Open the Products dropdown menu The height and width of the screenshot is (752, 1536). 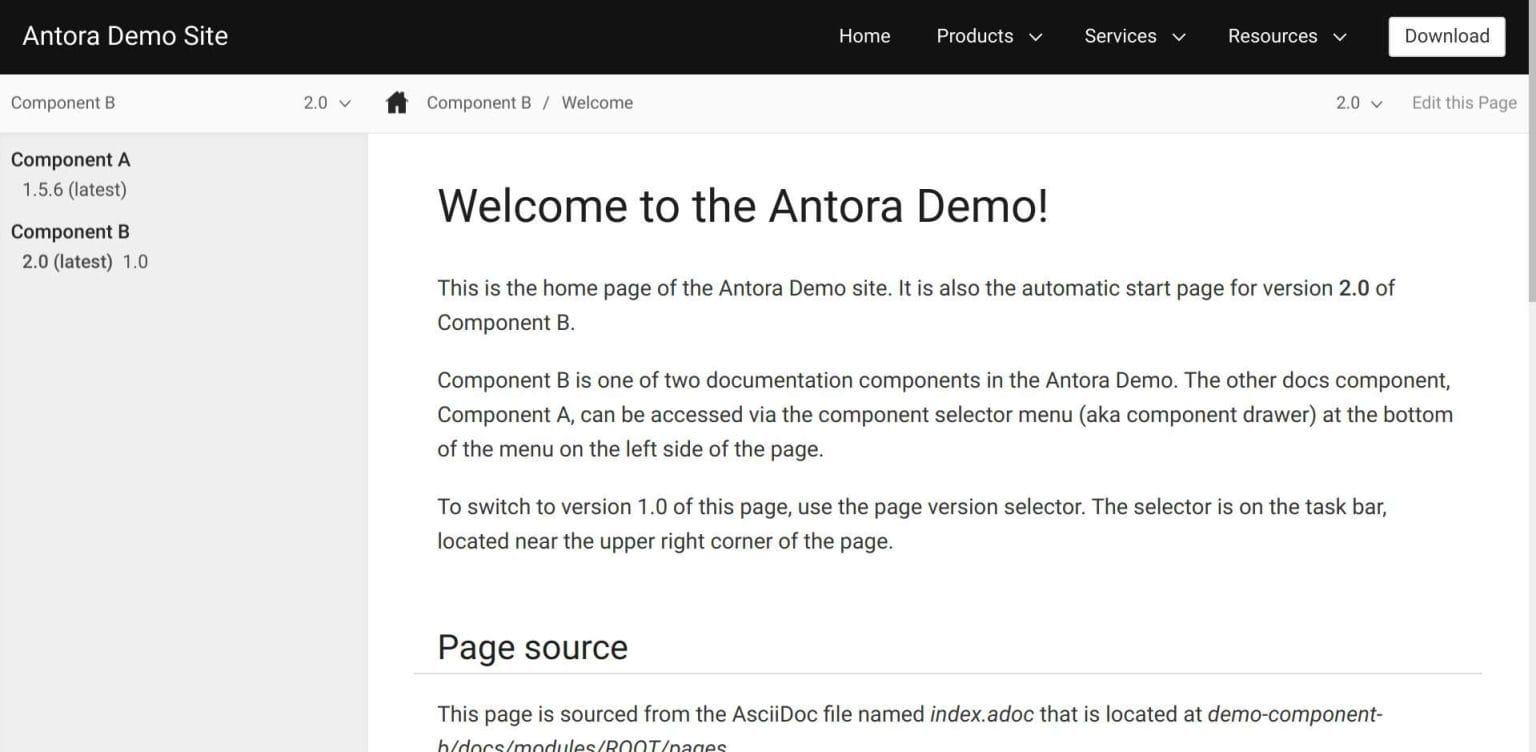975,37
